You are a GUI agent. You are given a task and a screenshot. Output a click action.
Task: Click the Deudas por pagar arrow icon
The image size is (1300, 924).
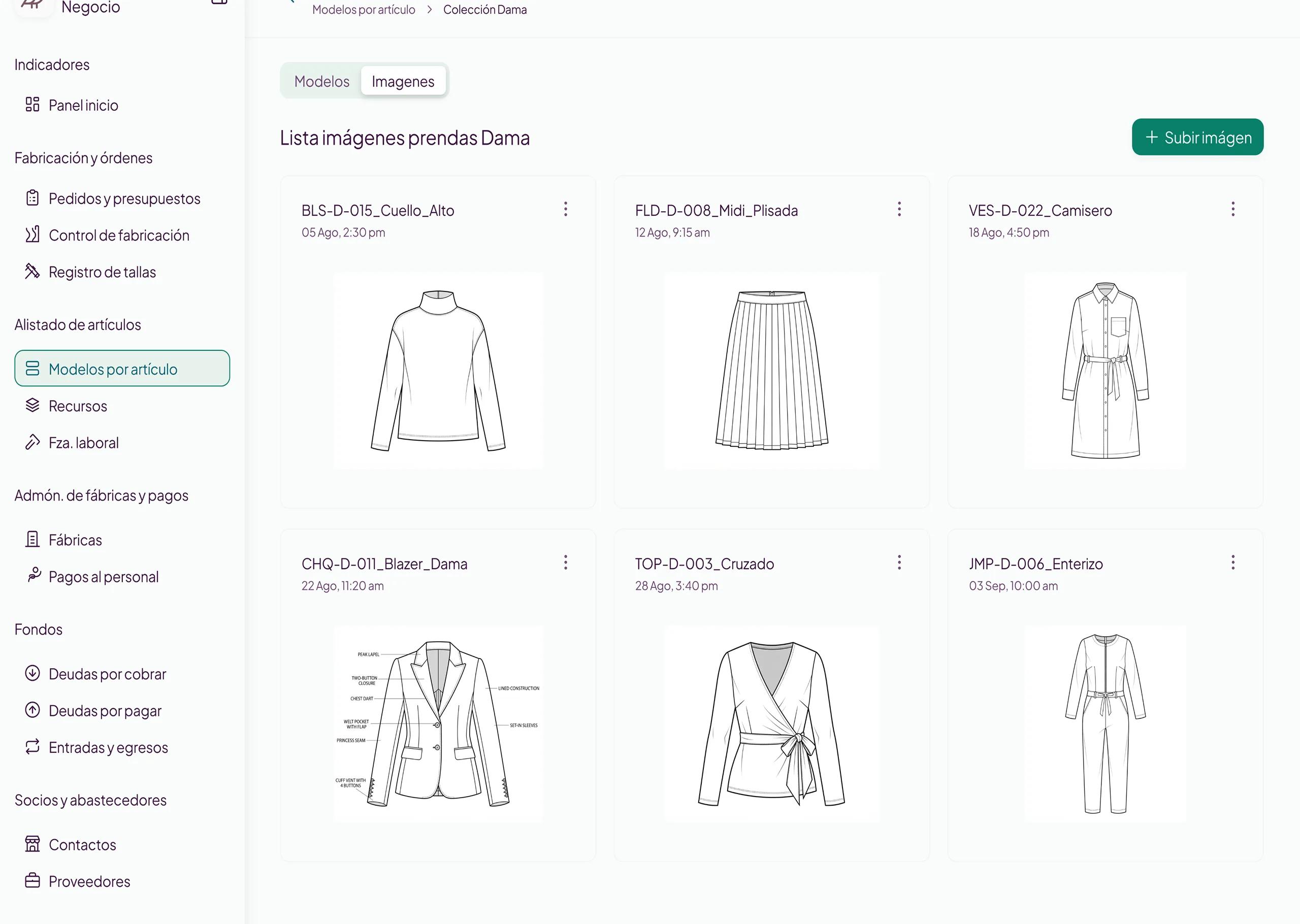pyautogui.click(x=32, y=710)
